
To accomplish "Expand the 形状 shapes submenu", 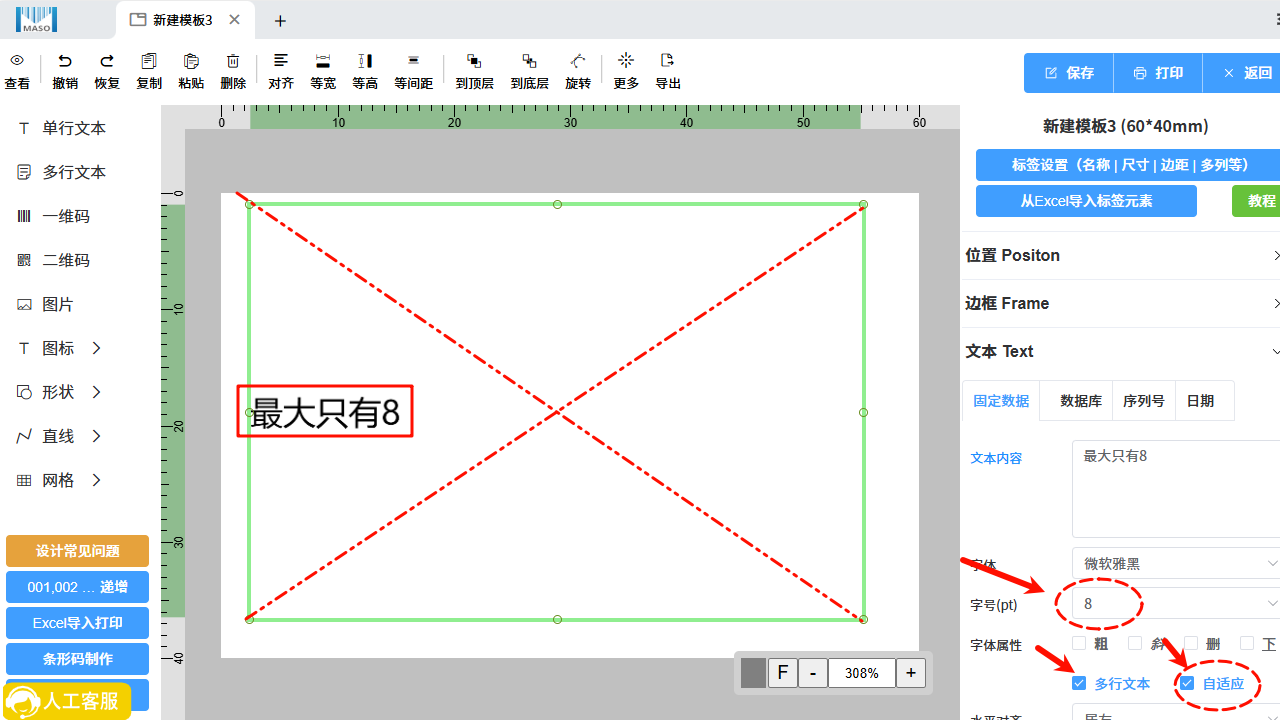I will click(97, 392).
